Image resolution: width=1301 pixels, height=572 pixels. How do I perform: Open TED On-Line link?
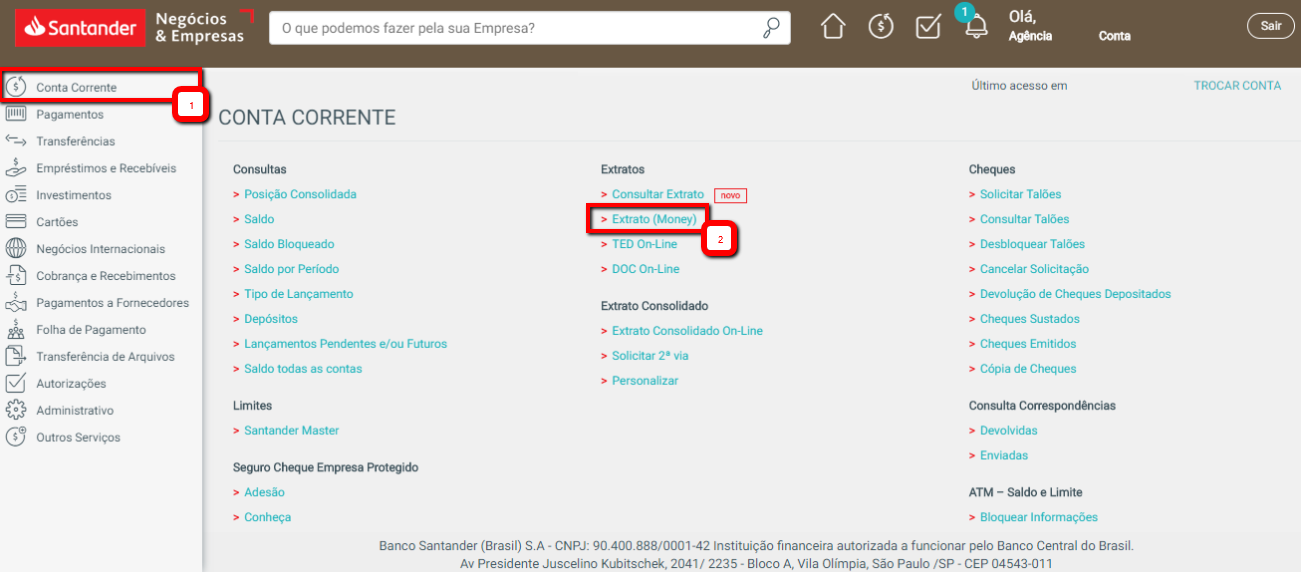(x=644, y=244)
